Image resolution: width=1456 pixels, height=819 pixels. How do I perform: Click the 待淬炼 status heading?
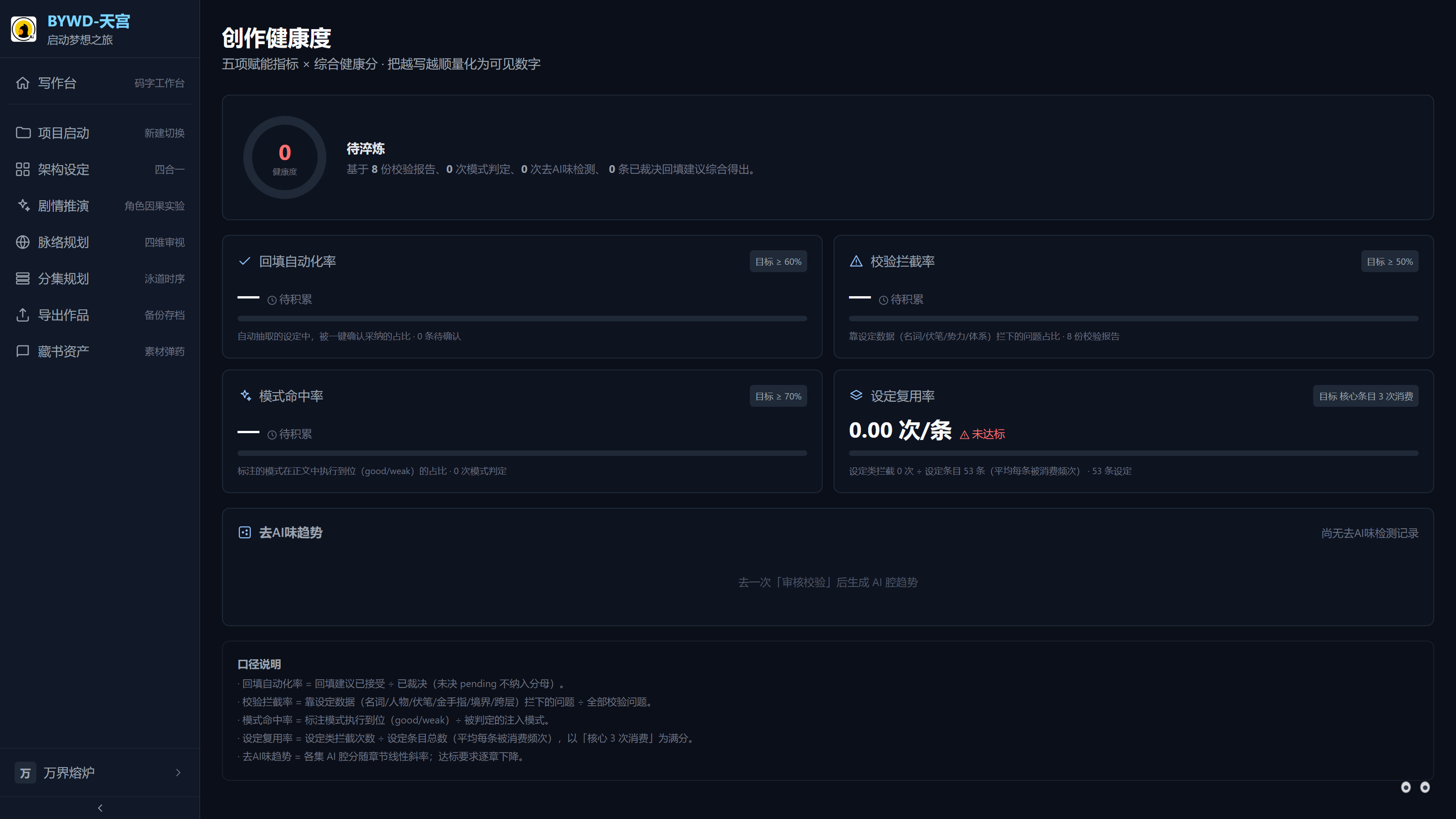(366, 149)
